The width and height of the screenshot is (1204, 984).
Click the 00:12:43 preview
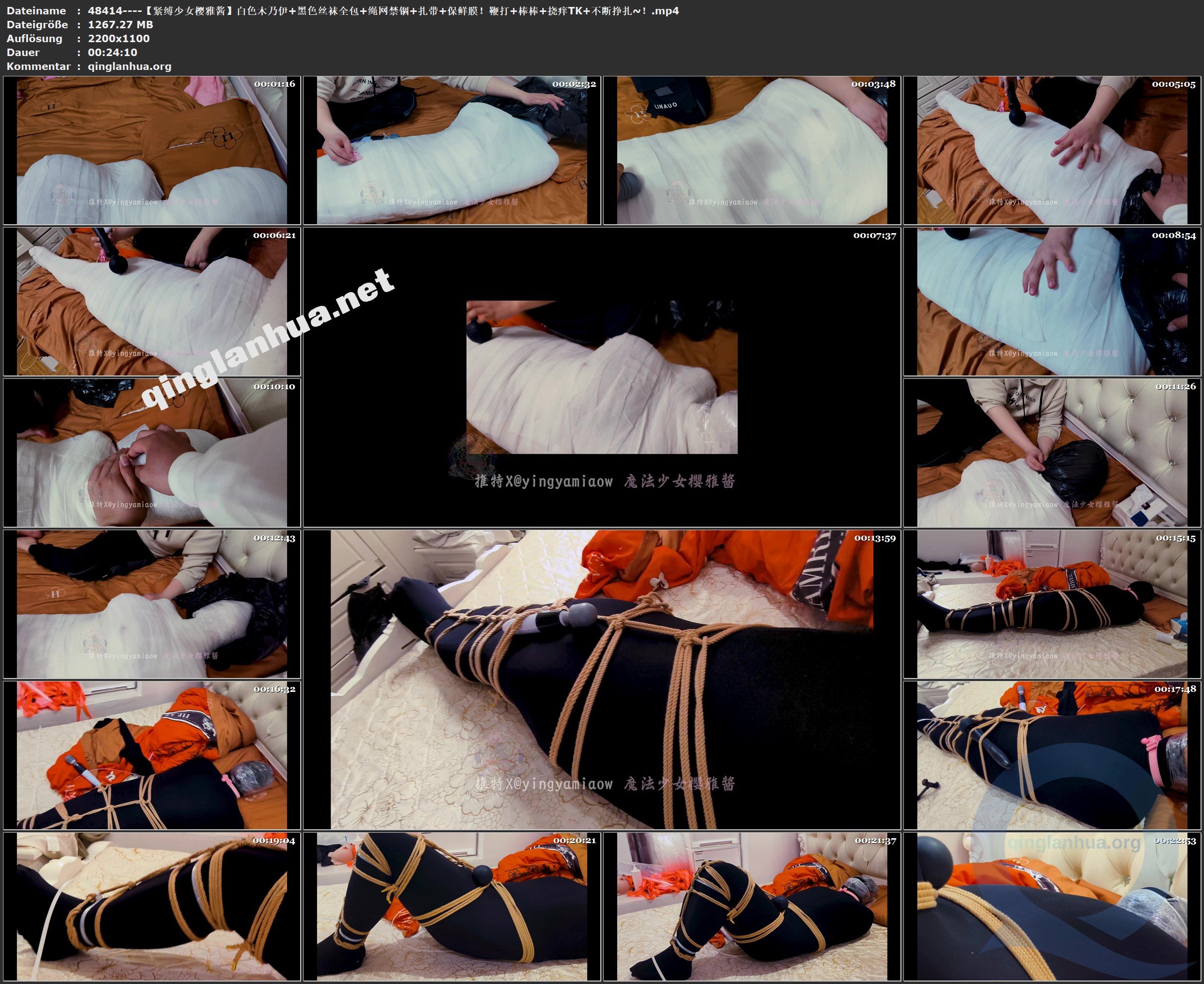(x=152, y=604)
